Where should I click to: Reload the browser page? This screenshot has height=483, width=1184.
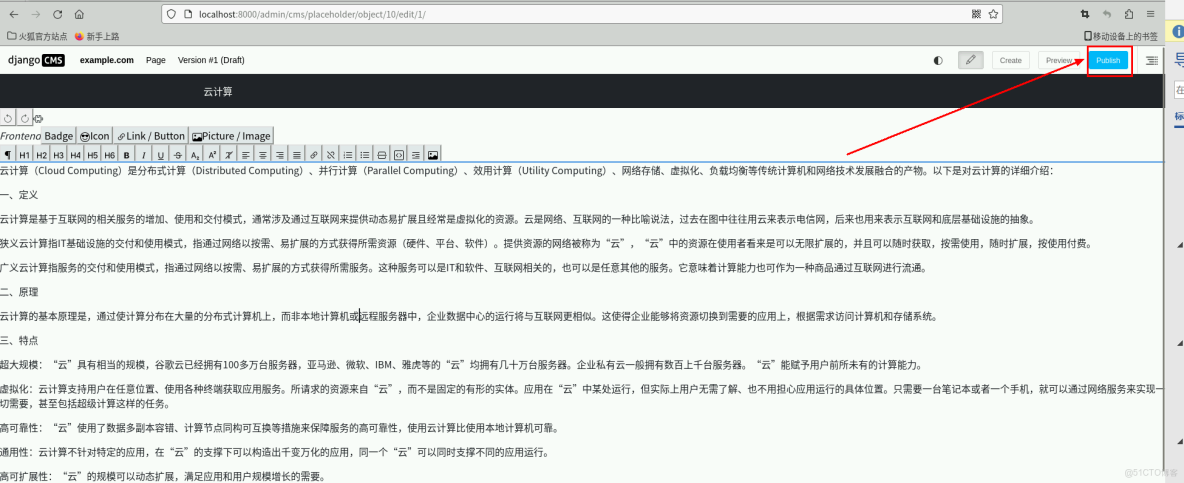57,14
